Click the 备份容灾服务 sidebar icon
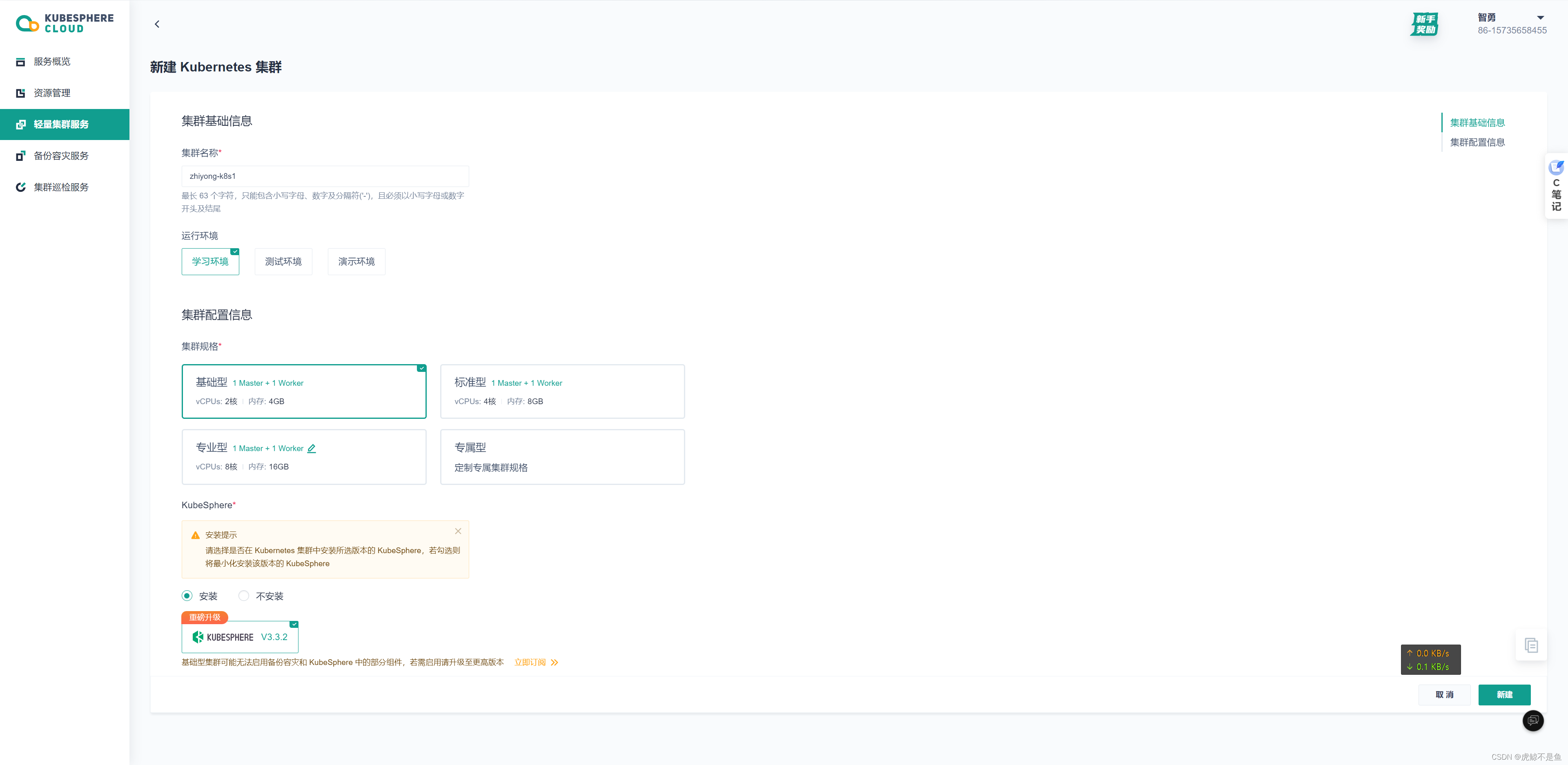 click(x=21, y=156)
